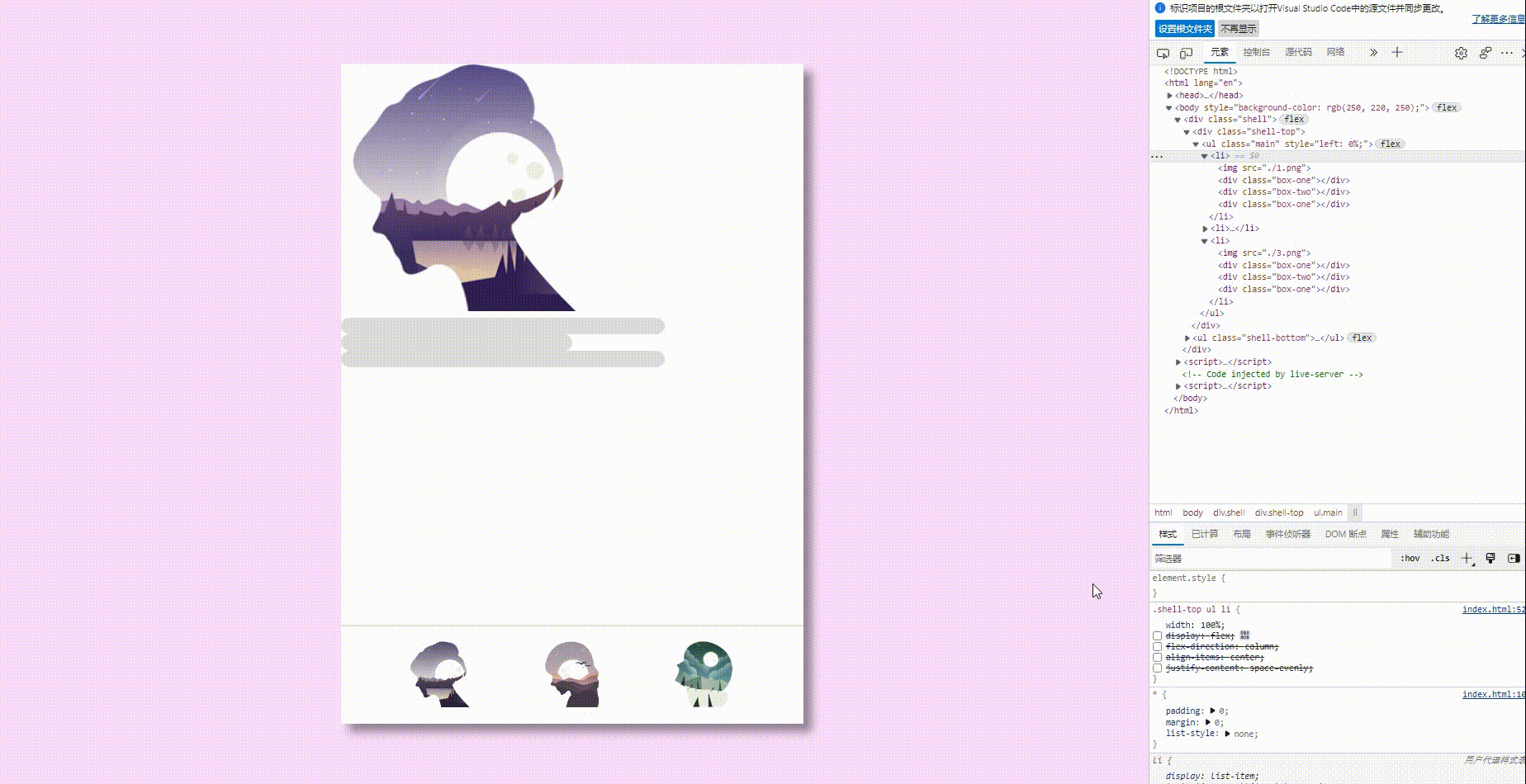The width and height of the screenshot is (1526, 784).
Task: Toggle the device emulation icon
Action: point(1186,53)
